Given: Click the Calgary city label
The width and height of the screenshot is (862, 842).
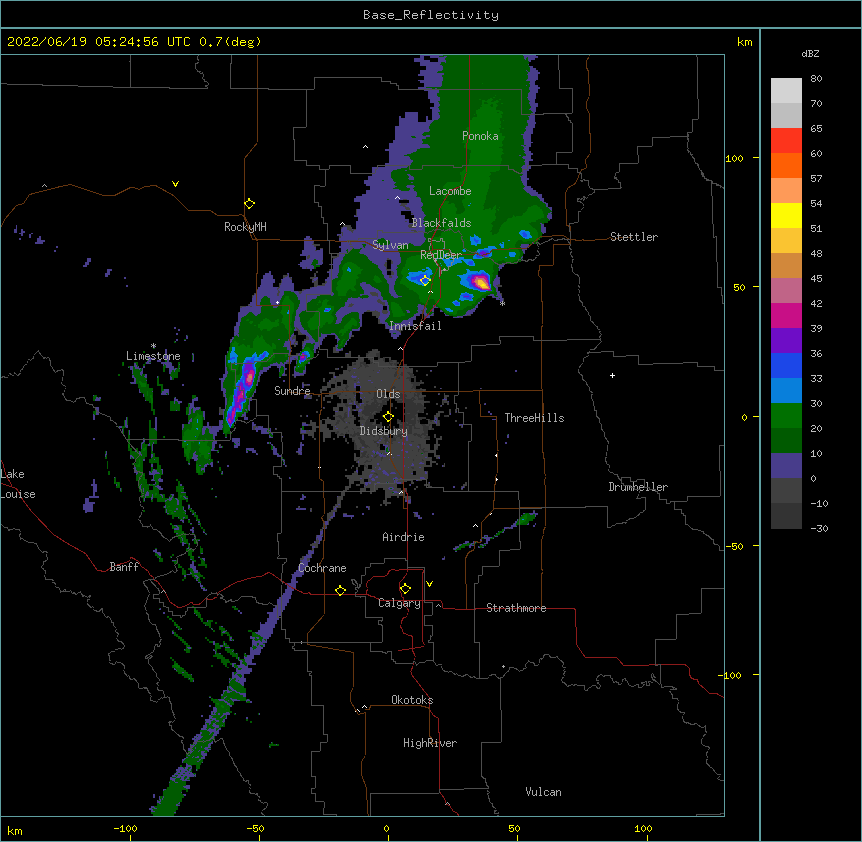Looking at the screenshot, I should 399,603.
